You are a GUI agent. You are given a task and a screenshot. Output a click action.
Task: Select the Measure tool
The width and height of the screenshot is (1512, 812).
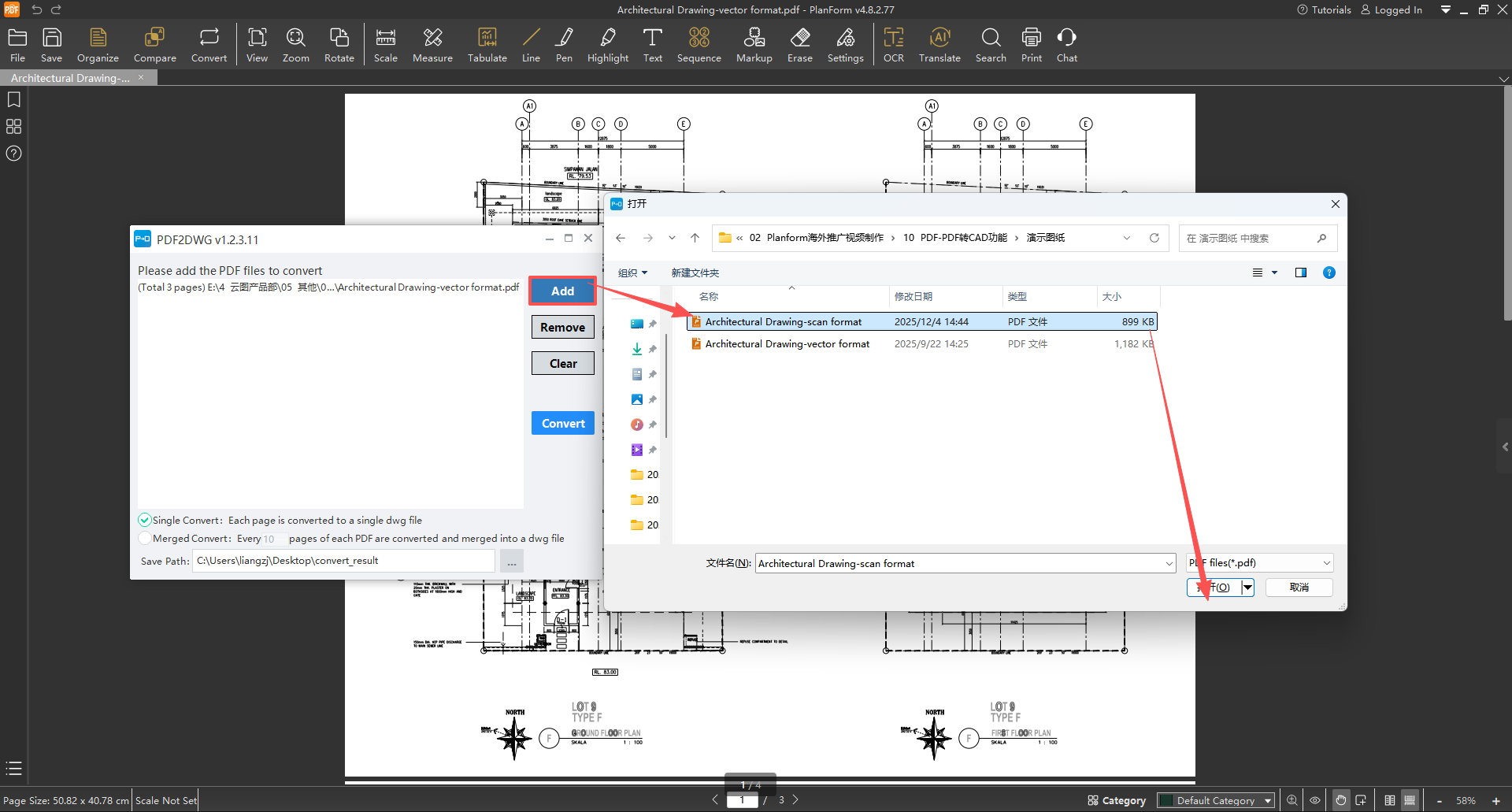[x=432, y=45]
